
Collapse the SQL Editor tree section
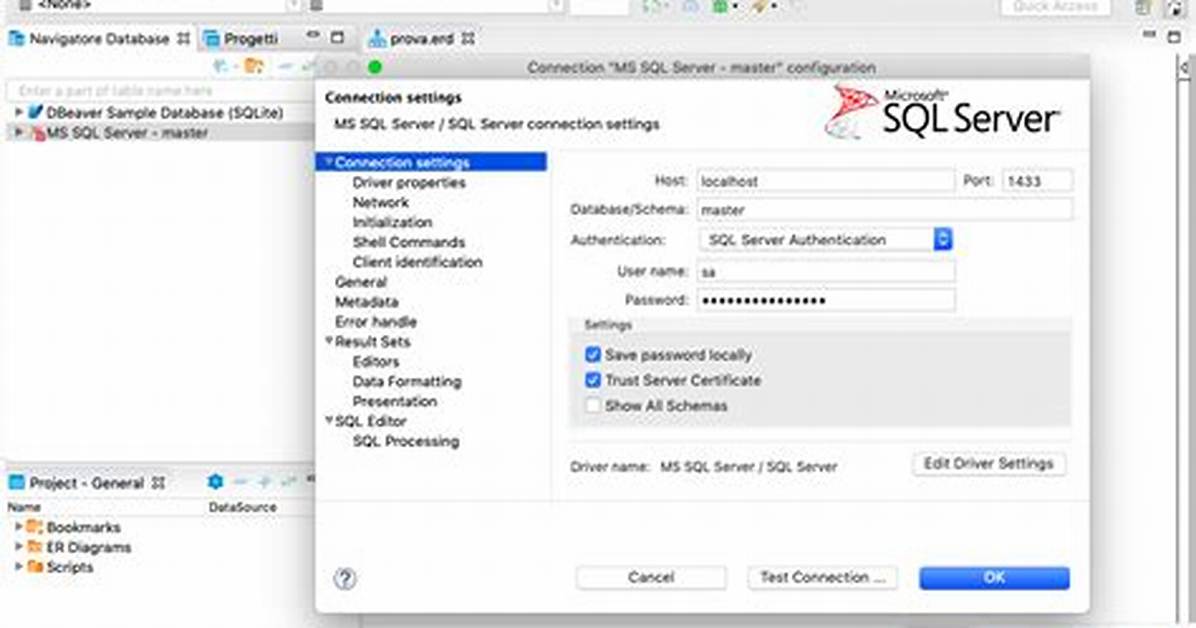point(329,420)
